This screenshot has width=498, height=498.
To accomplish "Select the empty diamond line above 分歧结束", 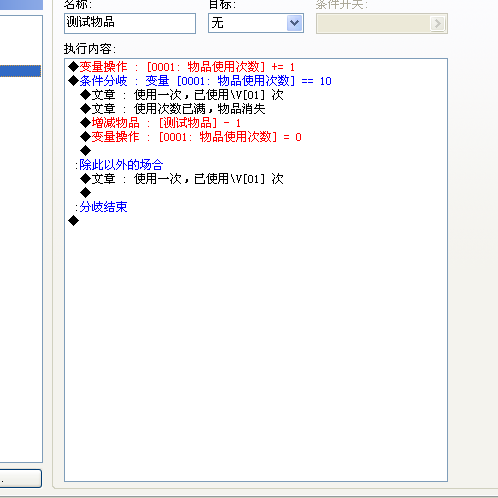I will 85,193.
